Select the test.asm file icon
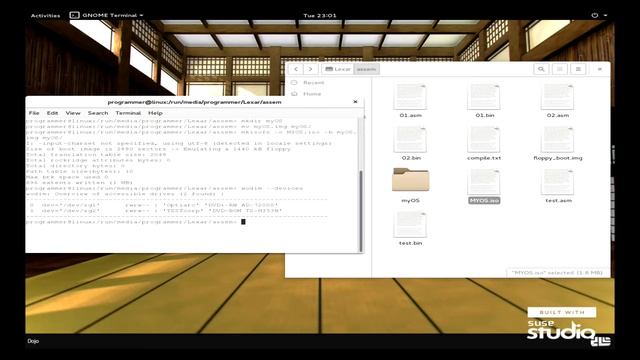The height and width of the screenshot is (360, 640). [x=558, y=182]
